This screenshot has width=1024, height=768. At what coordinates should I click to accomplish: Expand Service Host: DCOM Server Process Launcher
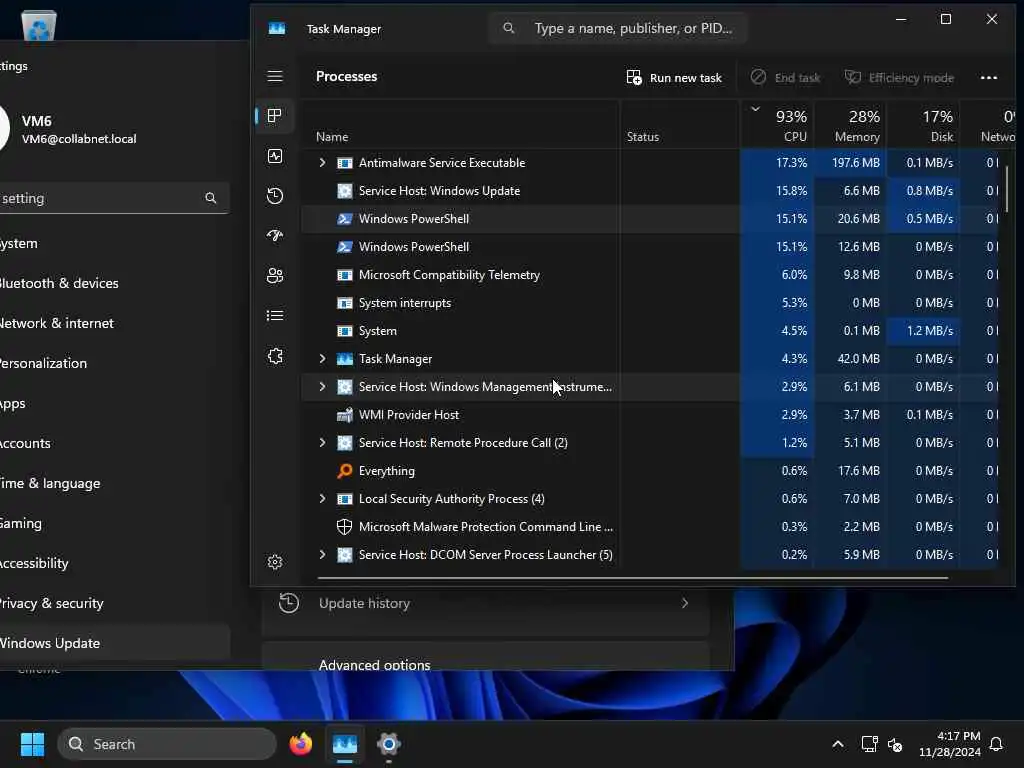pos(322,554)
